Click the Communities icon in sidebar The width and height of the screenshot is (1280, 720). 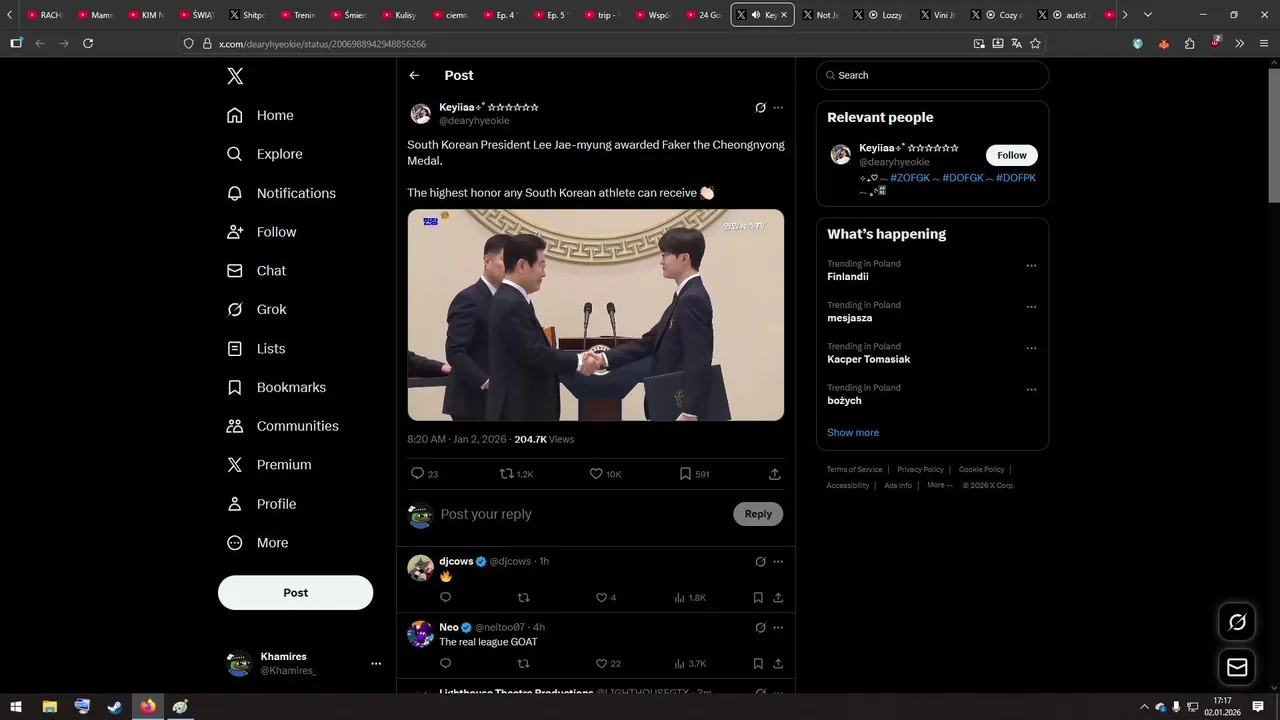click(235, 426)
